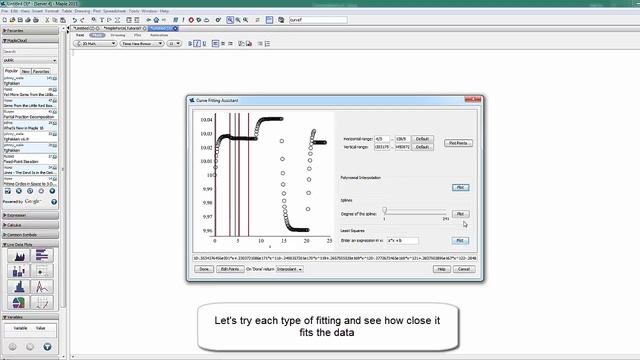Viewport: 640px width, 360px height.
Task: Expand the Calculus palette
Action: point(30,225)
